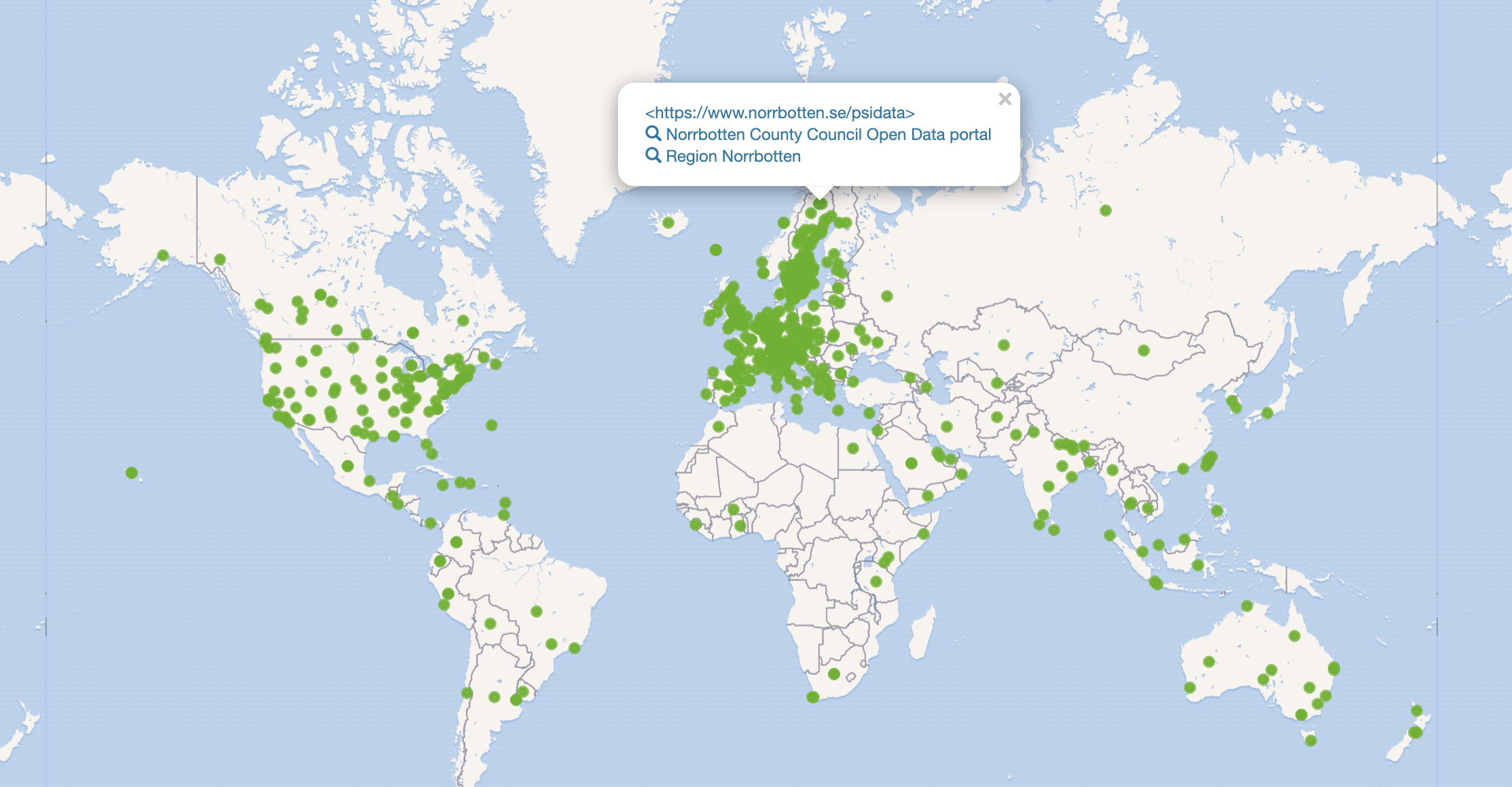Select the marker in Kazakhstan
This screenshot has height=787, width=1512.
pos(1004,345)
